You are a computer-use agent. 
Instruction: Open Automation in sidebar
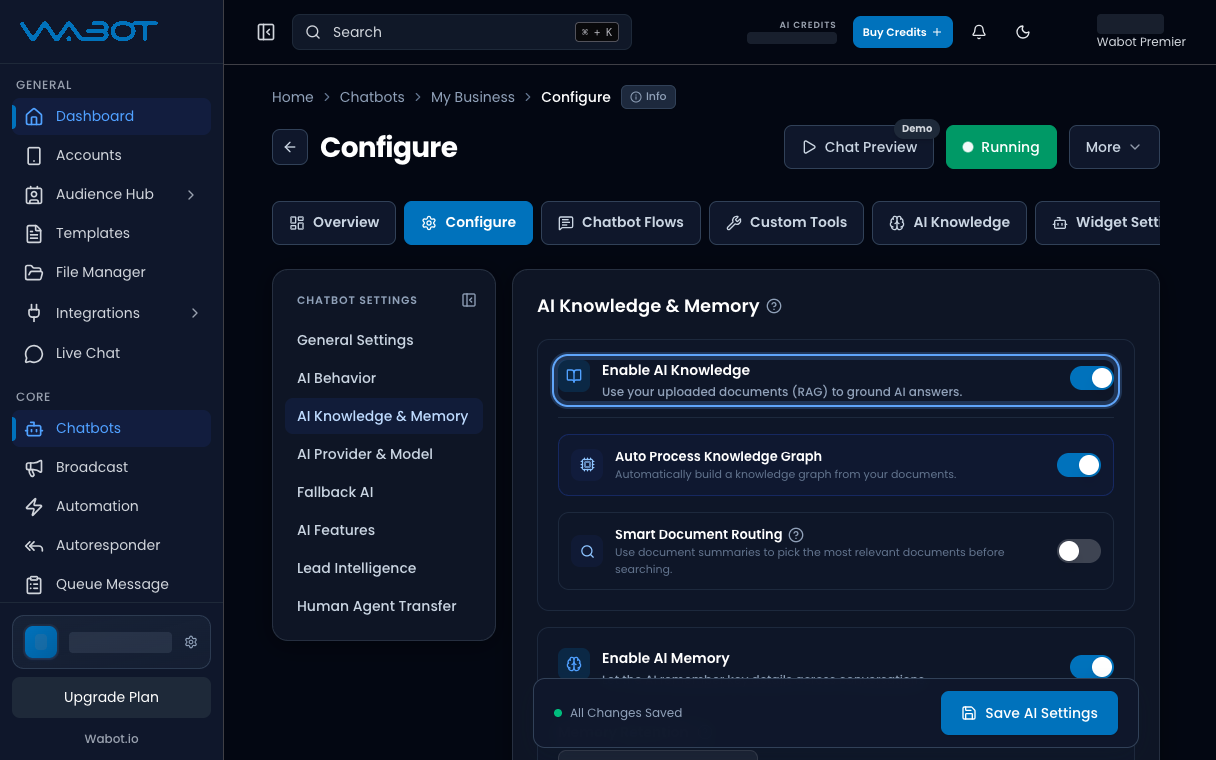coord(112,506)
